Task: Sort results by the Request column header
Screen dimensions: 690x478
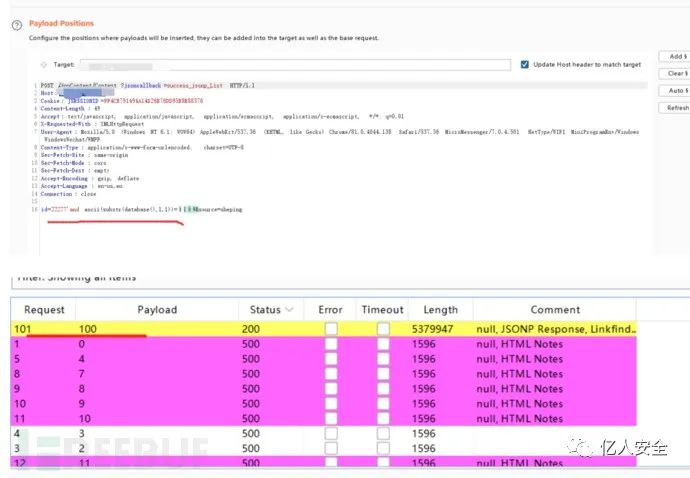Action: (x=44, y=310)
